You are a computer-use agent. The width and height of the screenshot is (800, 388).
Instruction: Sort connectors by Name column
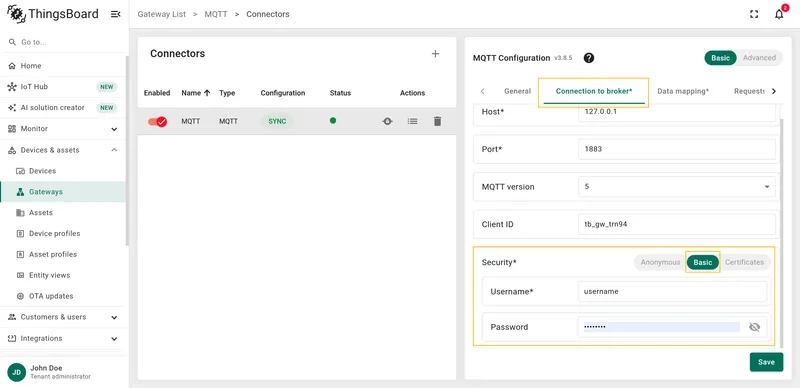(196, 93)
